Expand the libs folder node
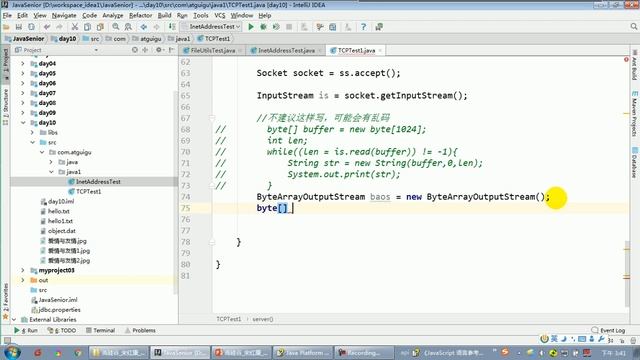Image resolution: width=640 pixels, height=360 pixels. click(x=32, y=132)
